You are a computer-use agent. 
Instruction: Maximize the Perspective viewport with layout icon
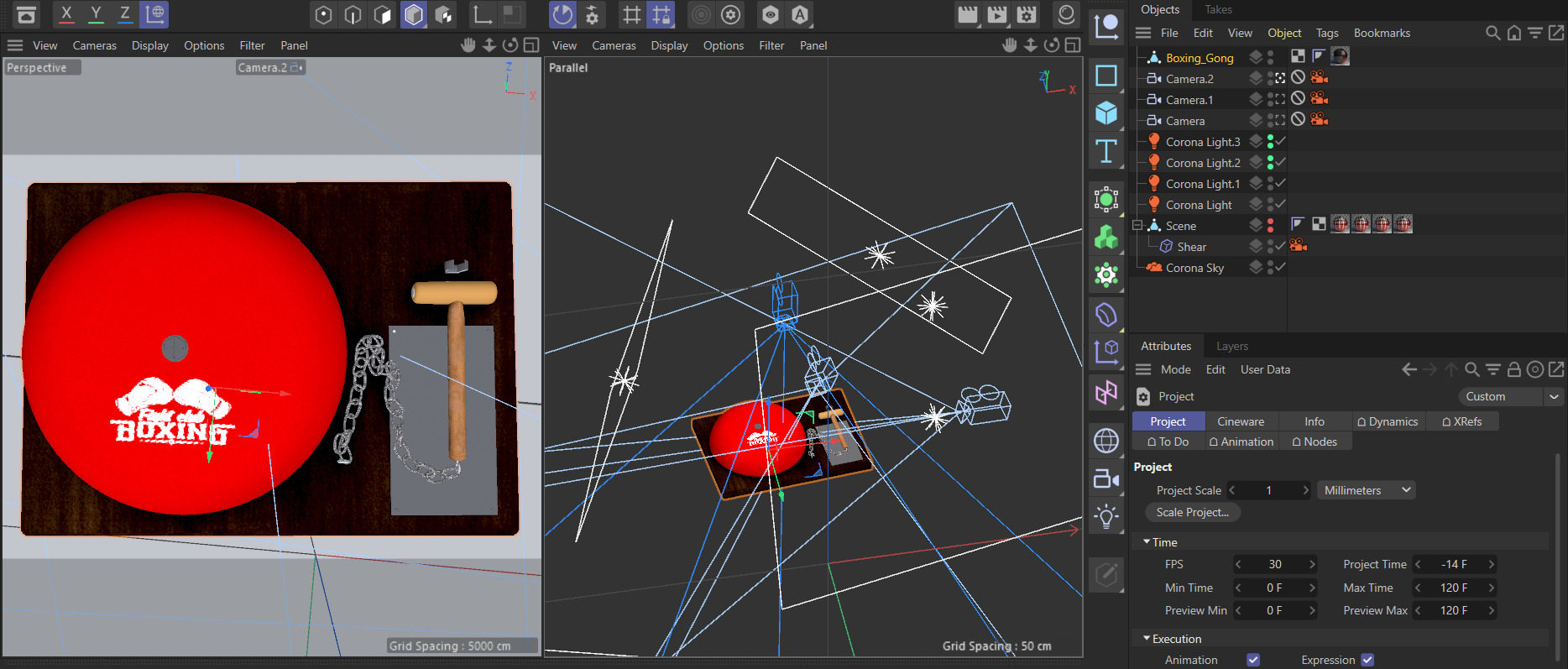click(531, 45)
